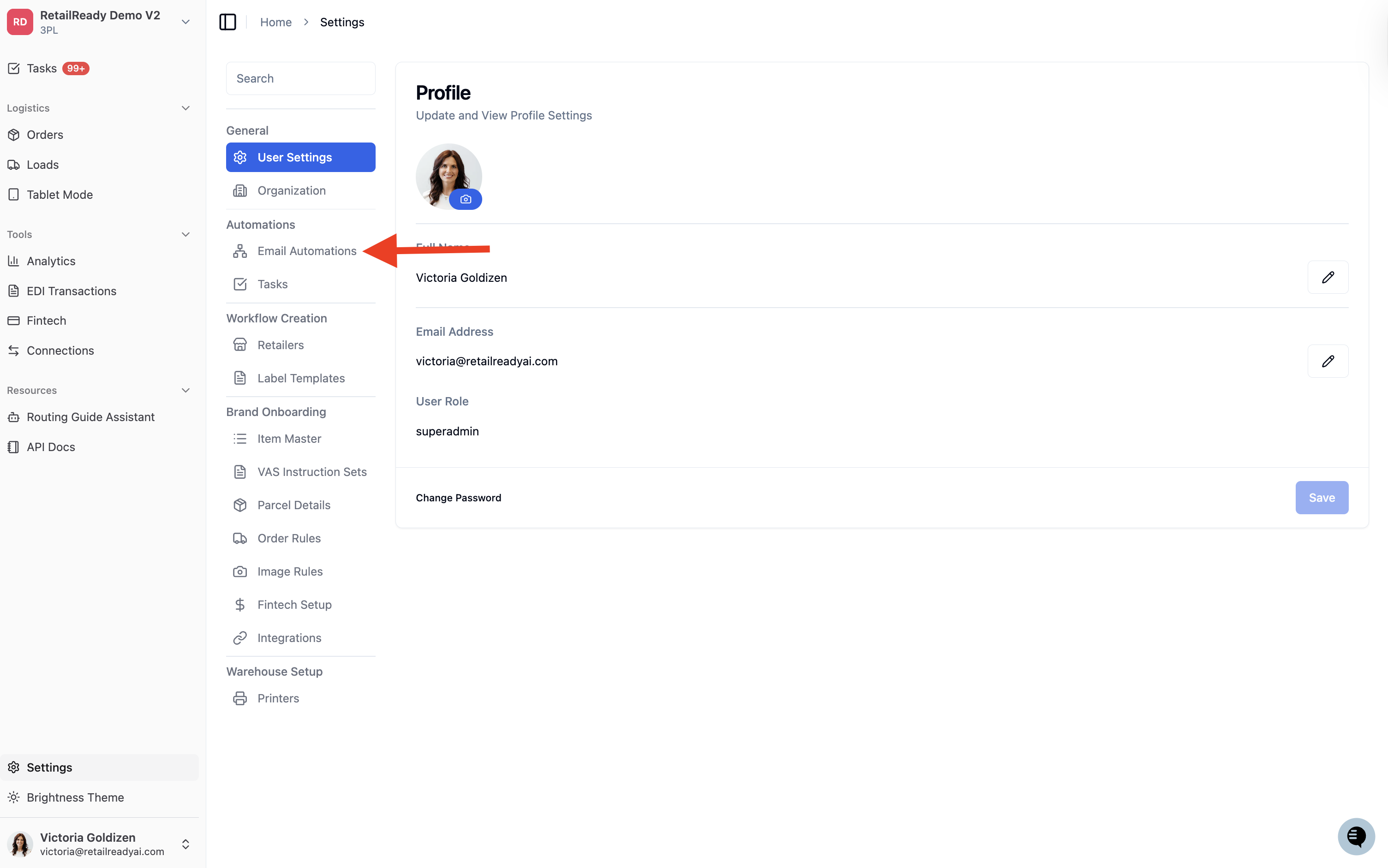Collapse the Resources section
The image size is (1388, 868).
click(185, 390)
